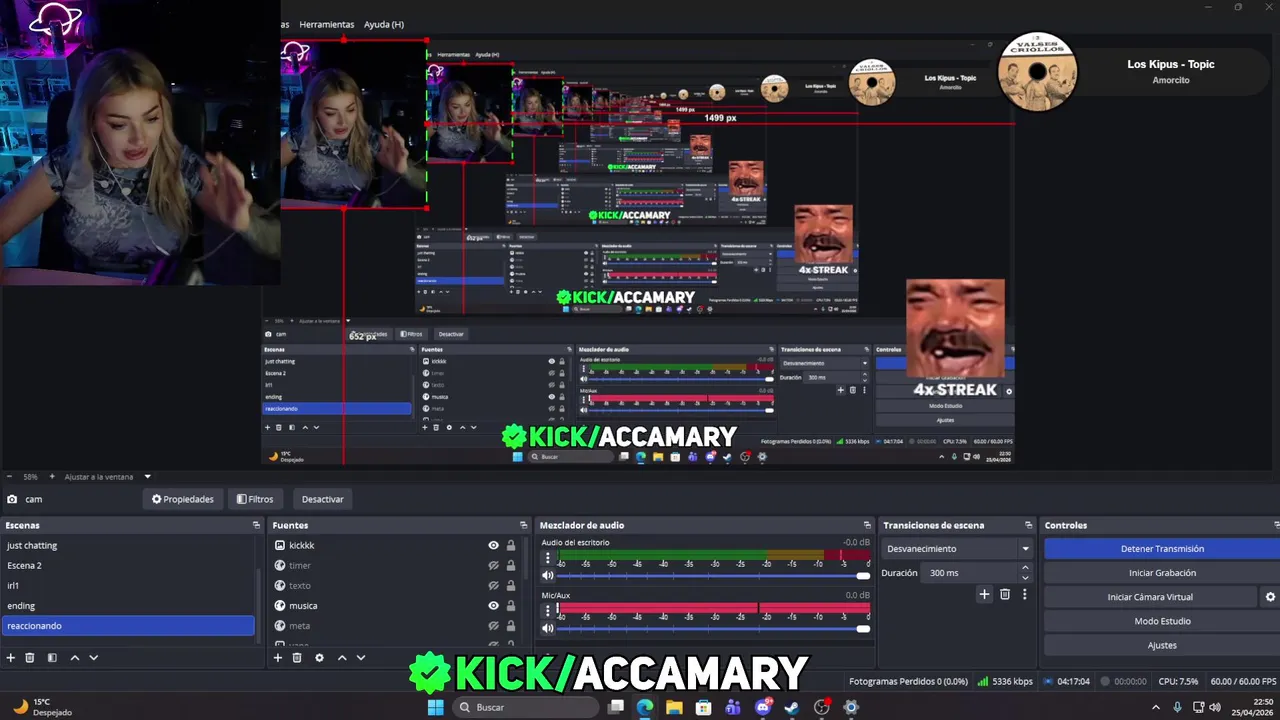Show hidden system tray icons chevron

pos(1156,707)
